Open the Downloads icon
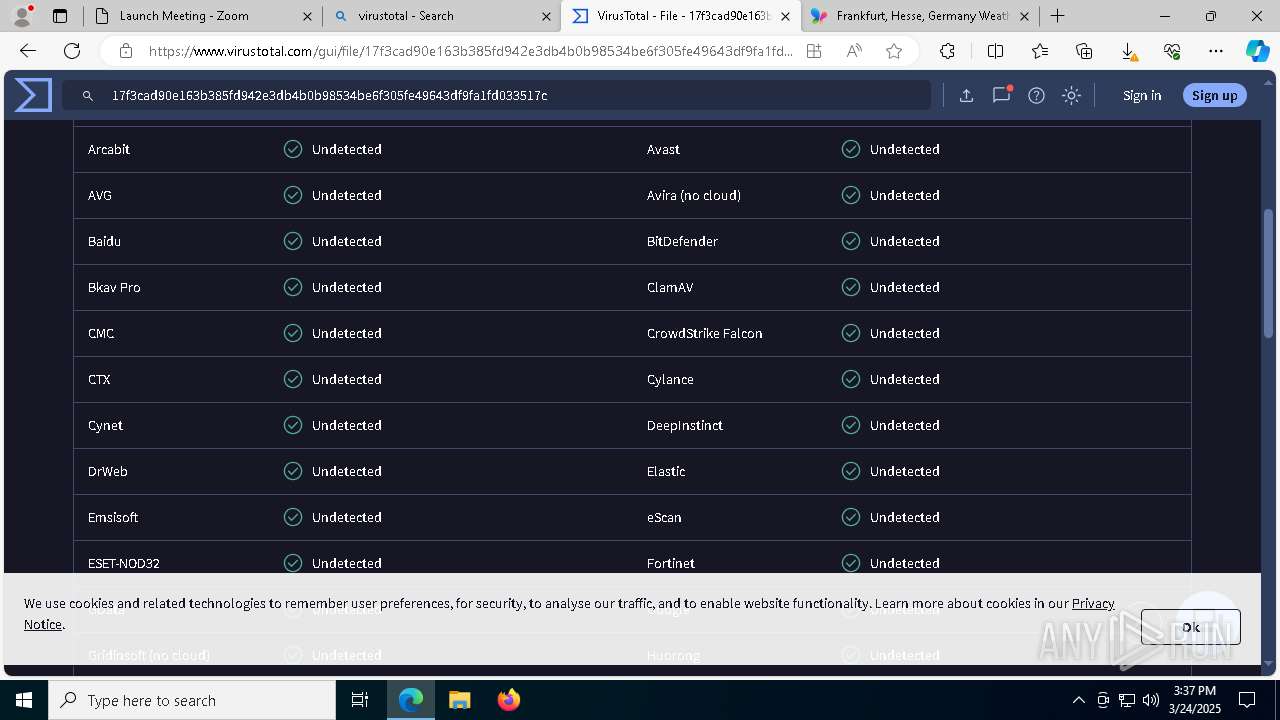1280x720 pixels. [1128, 51]
